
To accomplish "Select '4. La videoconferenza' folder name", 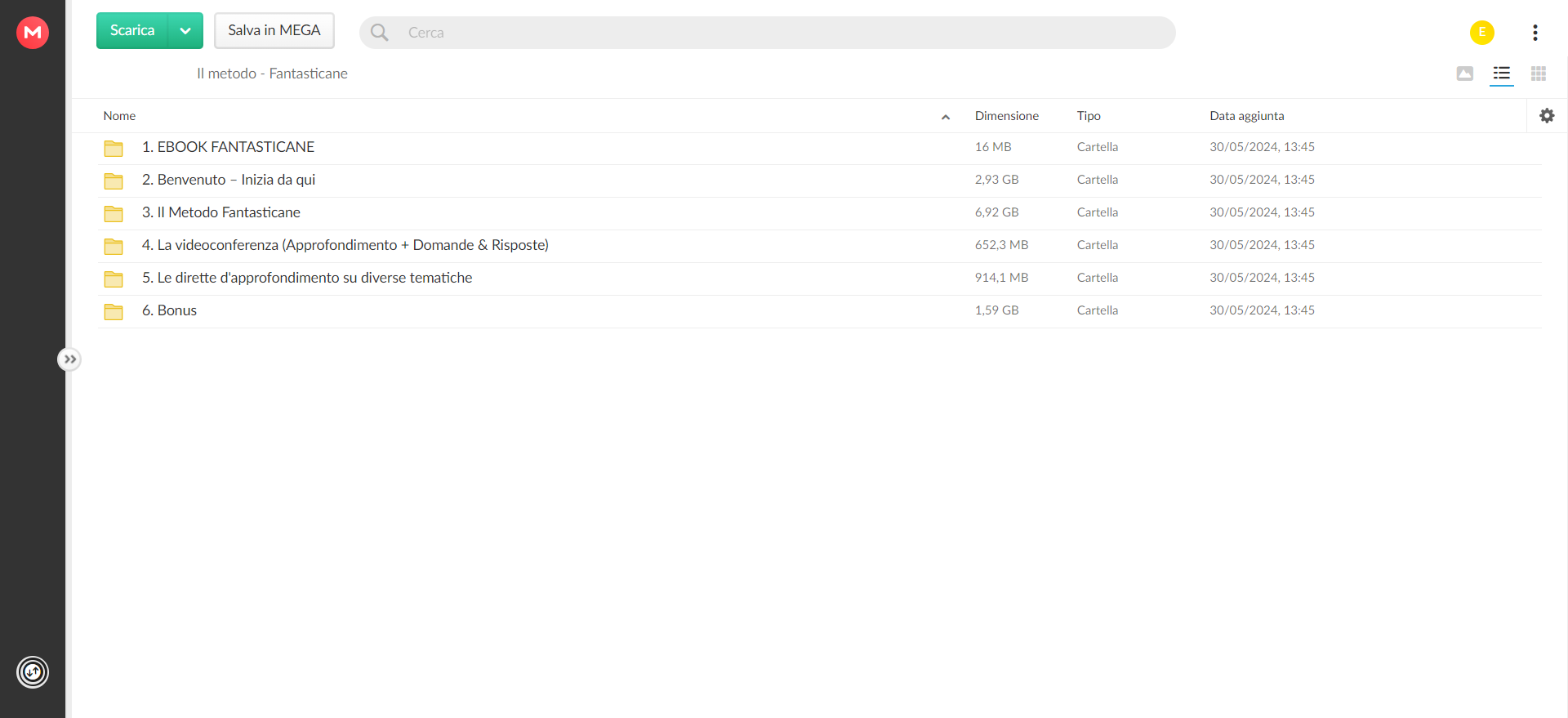I will pyautogui.click(x=345, y=245).
